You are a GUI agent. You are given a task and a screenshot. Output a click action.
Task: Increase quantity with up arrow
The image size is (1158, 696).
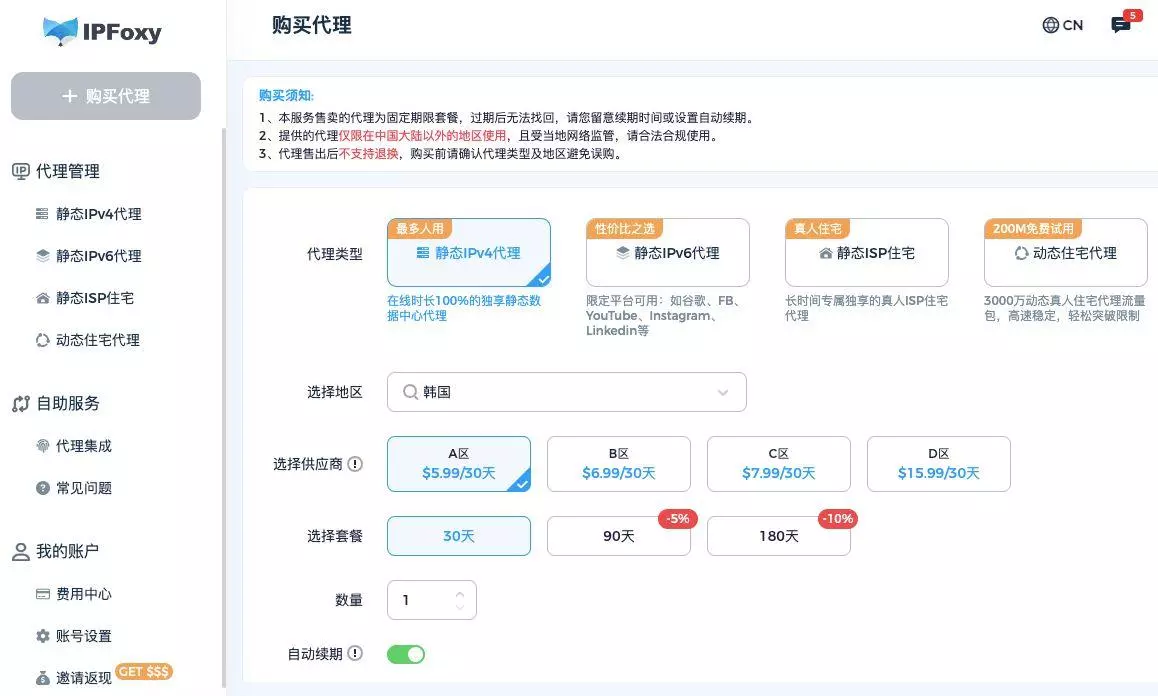[460, 593]
